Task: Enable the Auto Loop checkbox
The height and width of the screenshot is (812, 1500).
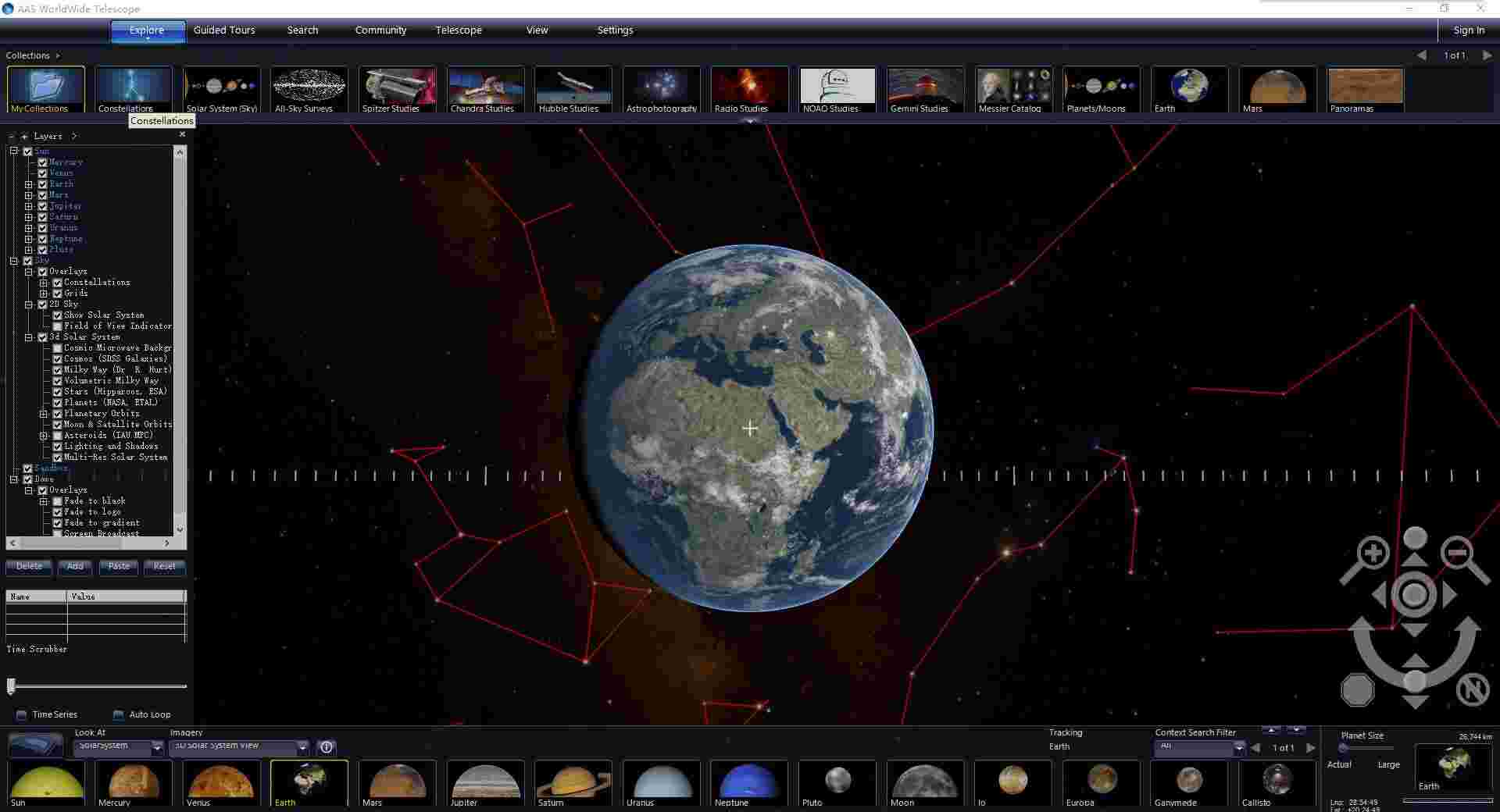Action: click(x=118, y=714)
